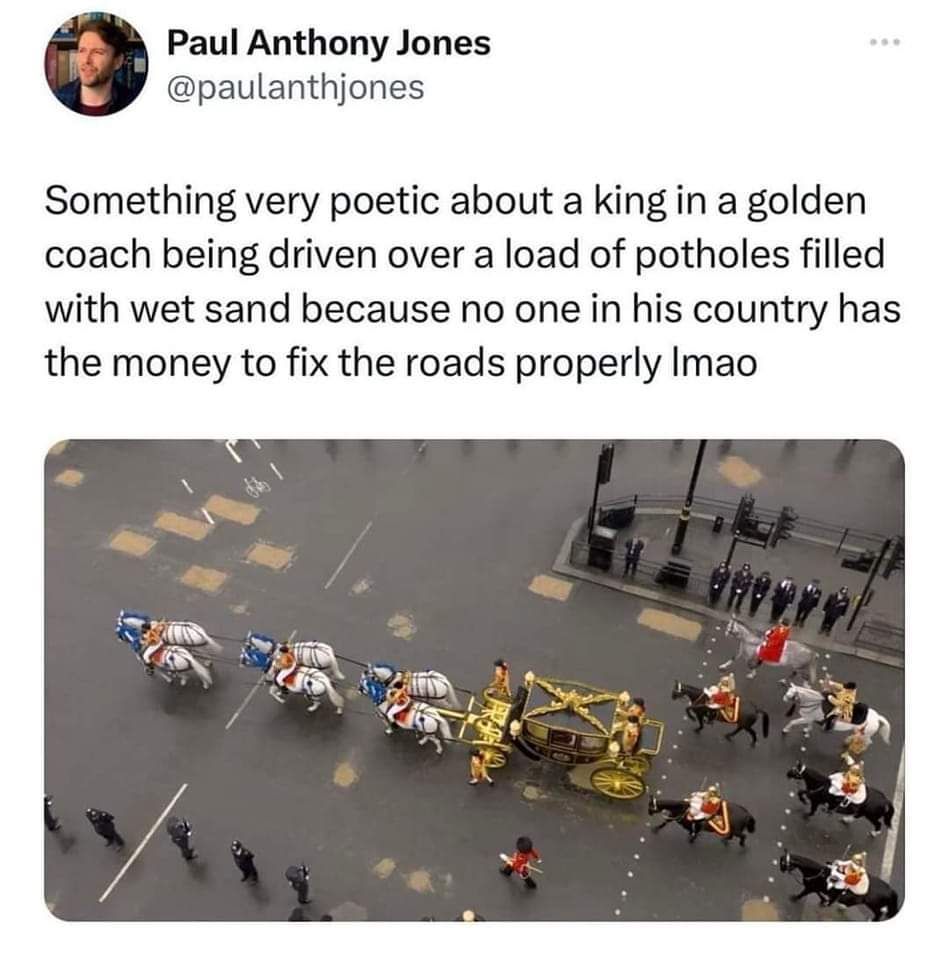
Task: Open the three-dot more options menu
Action: tap(885, 42)
